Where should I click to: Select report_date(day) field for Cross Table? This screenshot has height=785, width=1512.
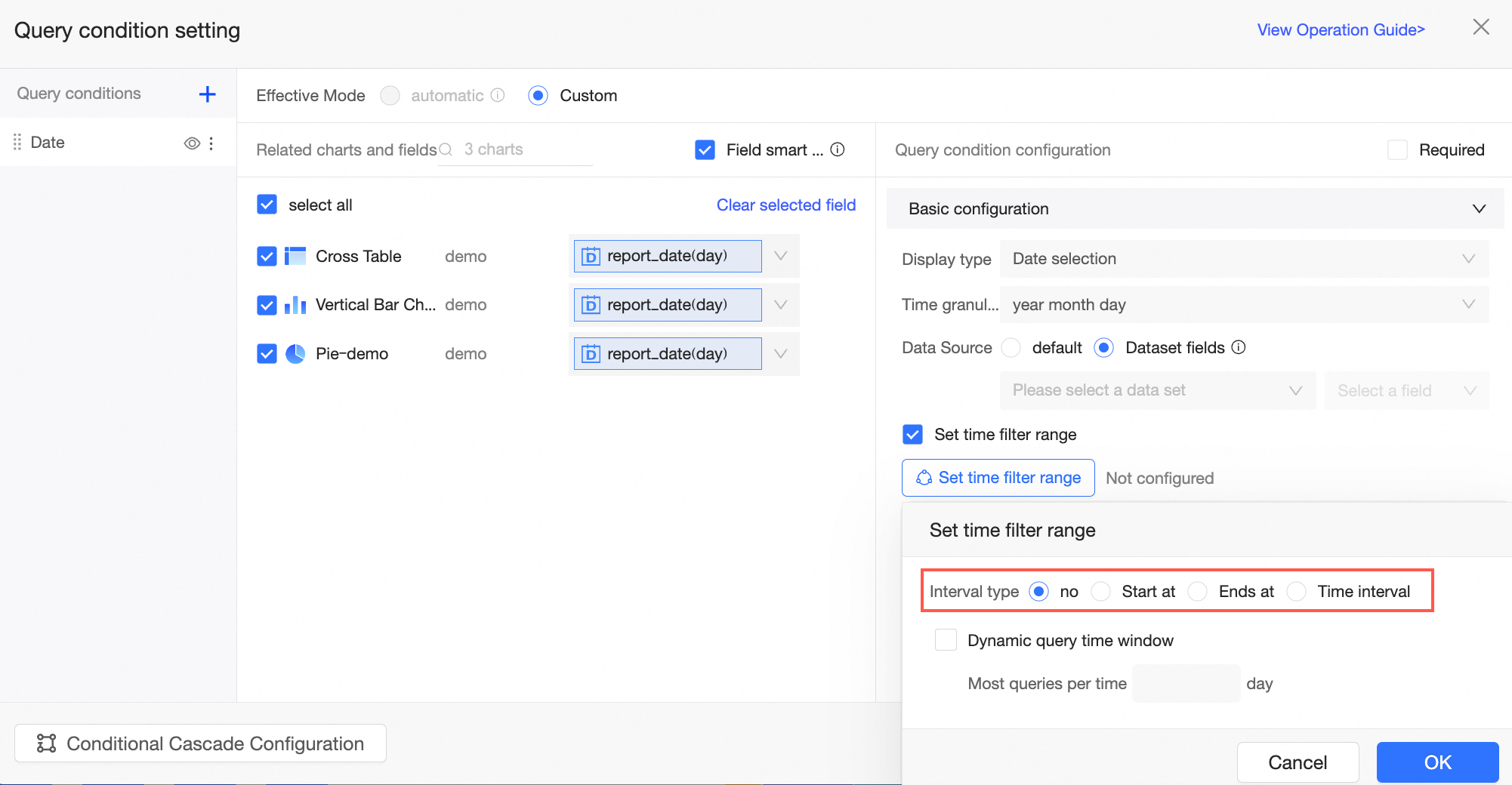[x=668, y=256]
